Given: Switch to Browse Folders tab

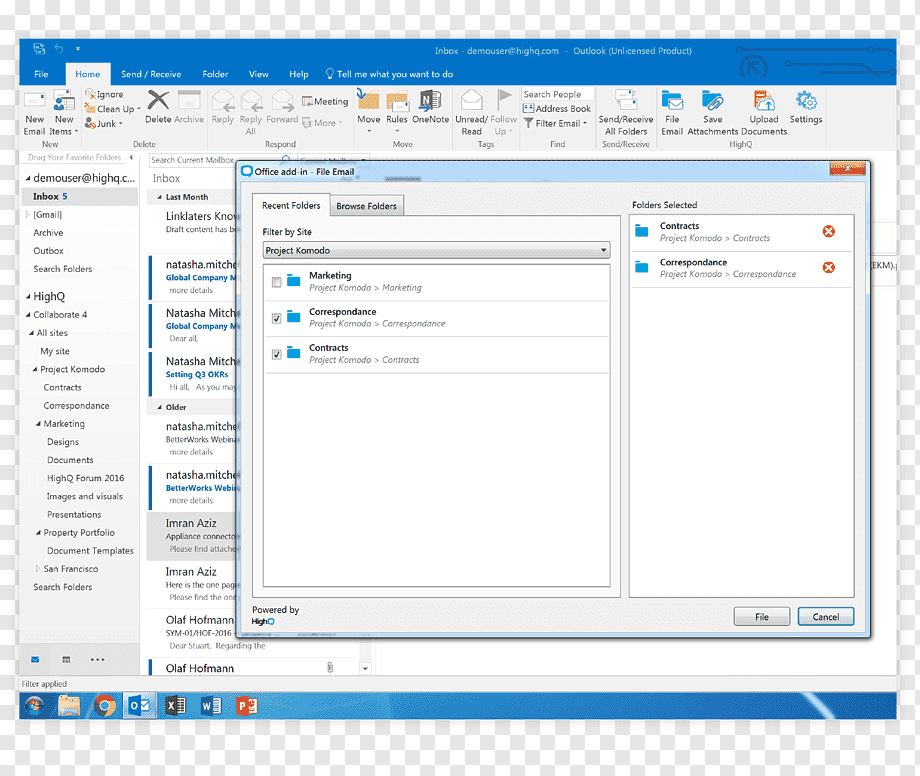Looking at the screenshot, I should 367,206.
